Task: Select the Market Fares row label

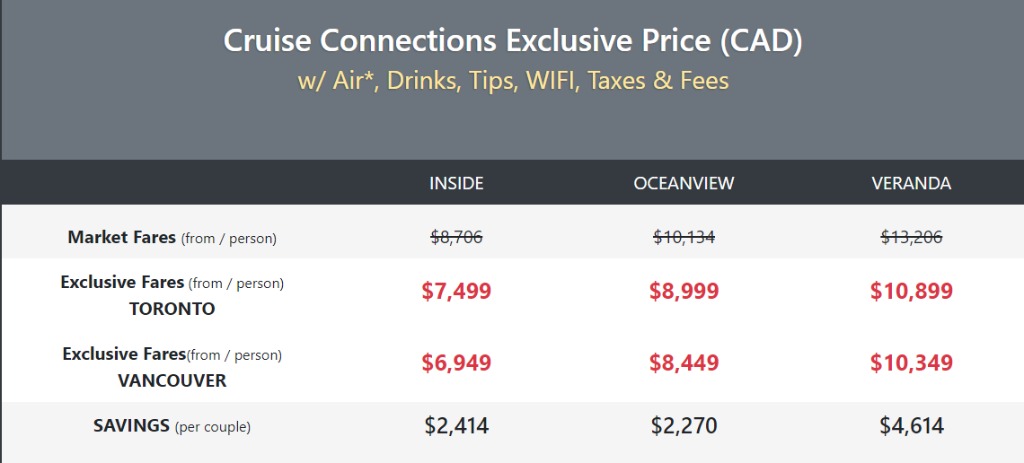Action: pyautogui.click(x=172, y=237)
